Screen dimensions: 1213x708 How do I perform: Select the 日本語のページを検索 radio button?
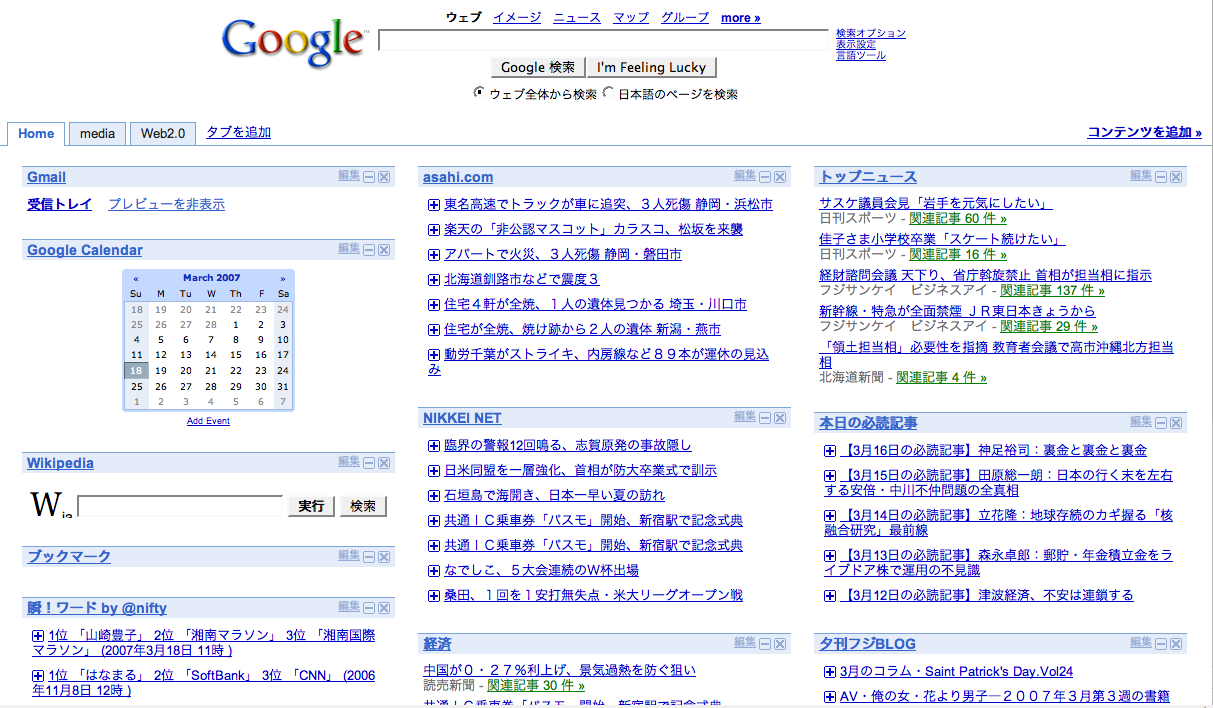point(608,94)
